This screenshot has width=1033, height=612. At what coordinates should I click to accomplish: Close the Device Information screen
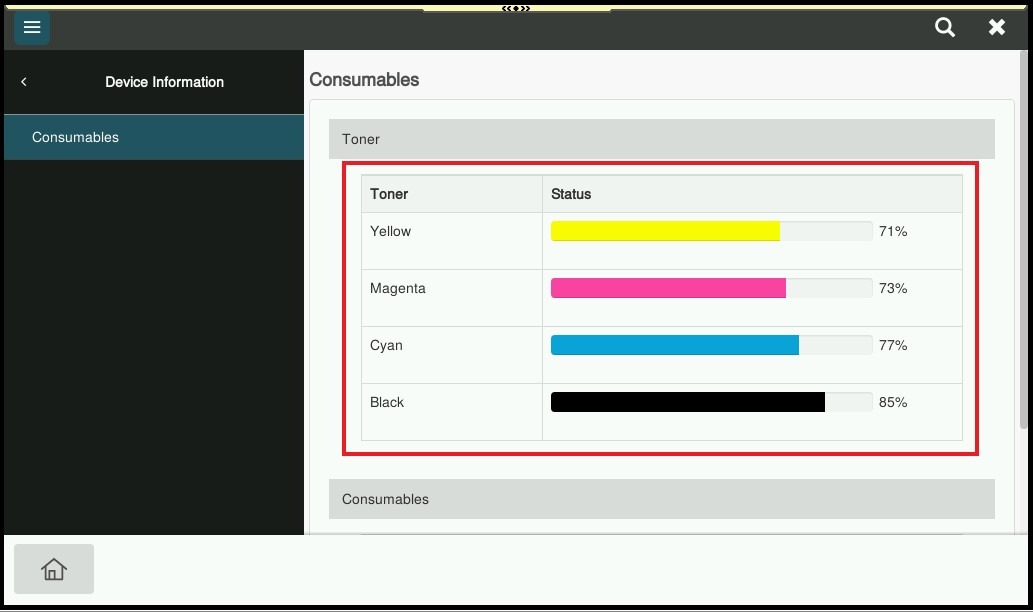(x=997, y=27)
